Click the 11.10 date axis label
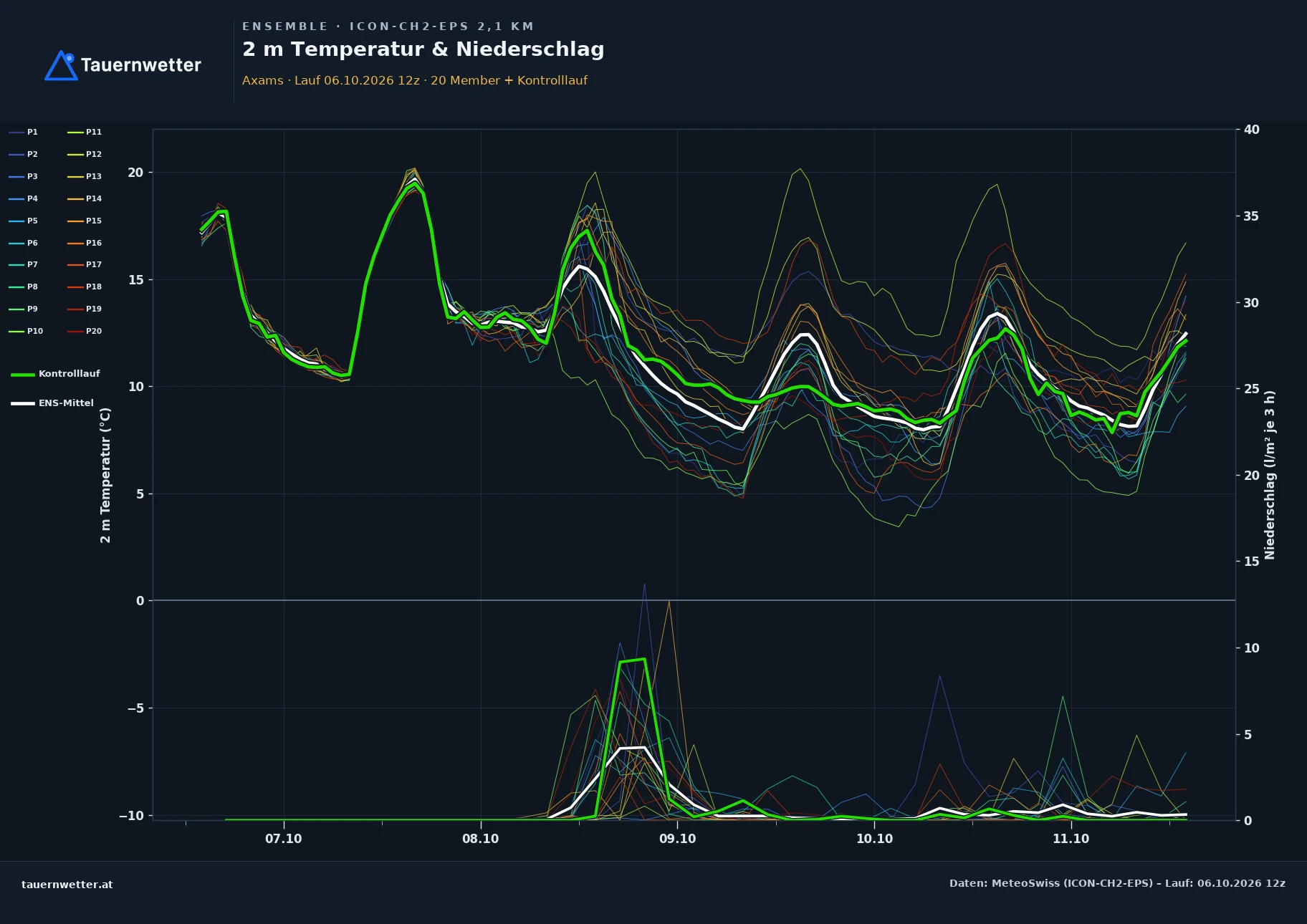The height and width of the screenshot is (924, 1307). 1071,839
